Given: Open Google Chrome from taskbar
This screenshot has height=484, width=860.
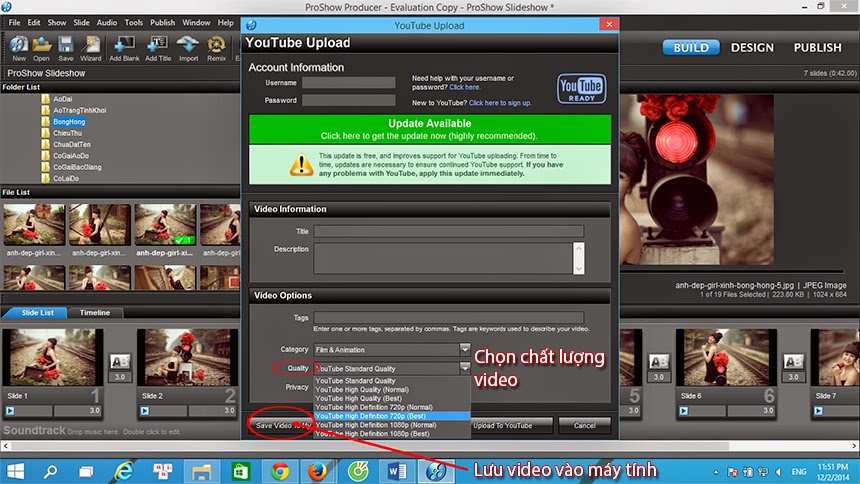Looking at the screenshot, I should [x=280, y=471].
